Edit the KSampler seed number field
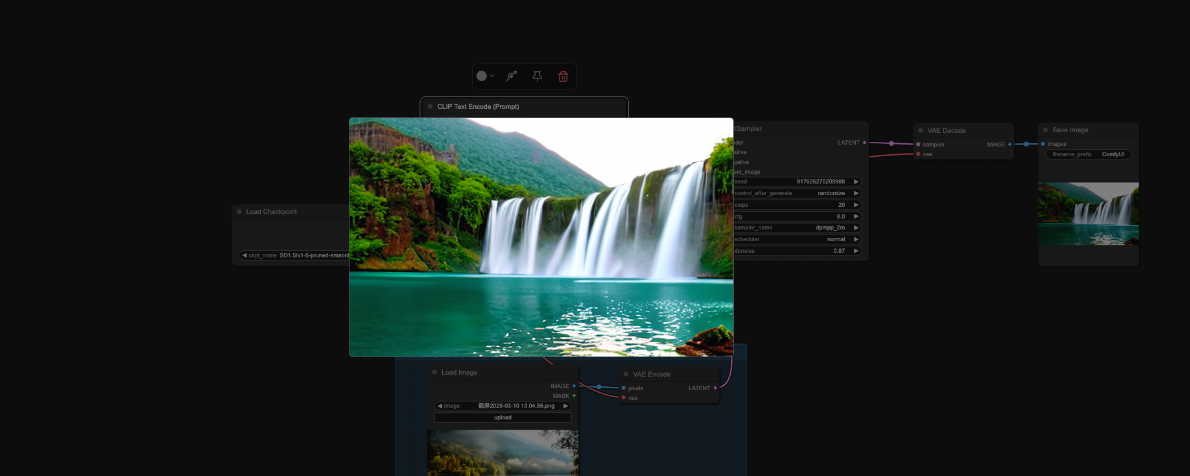The width and height of the screenshot is (1190, 476). [796, 181]
